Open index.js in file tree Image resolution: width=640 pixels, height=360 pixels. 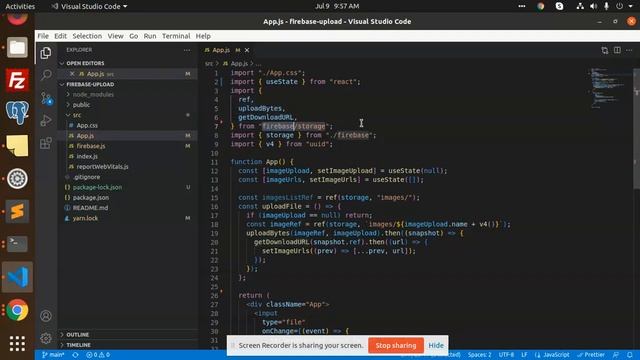87,156
